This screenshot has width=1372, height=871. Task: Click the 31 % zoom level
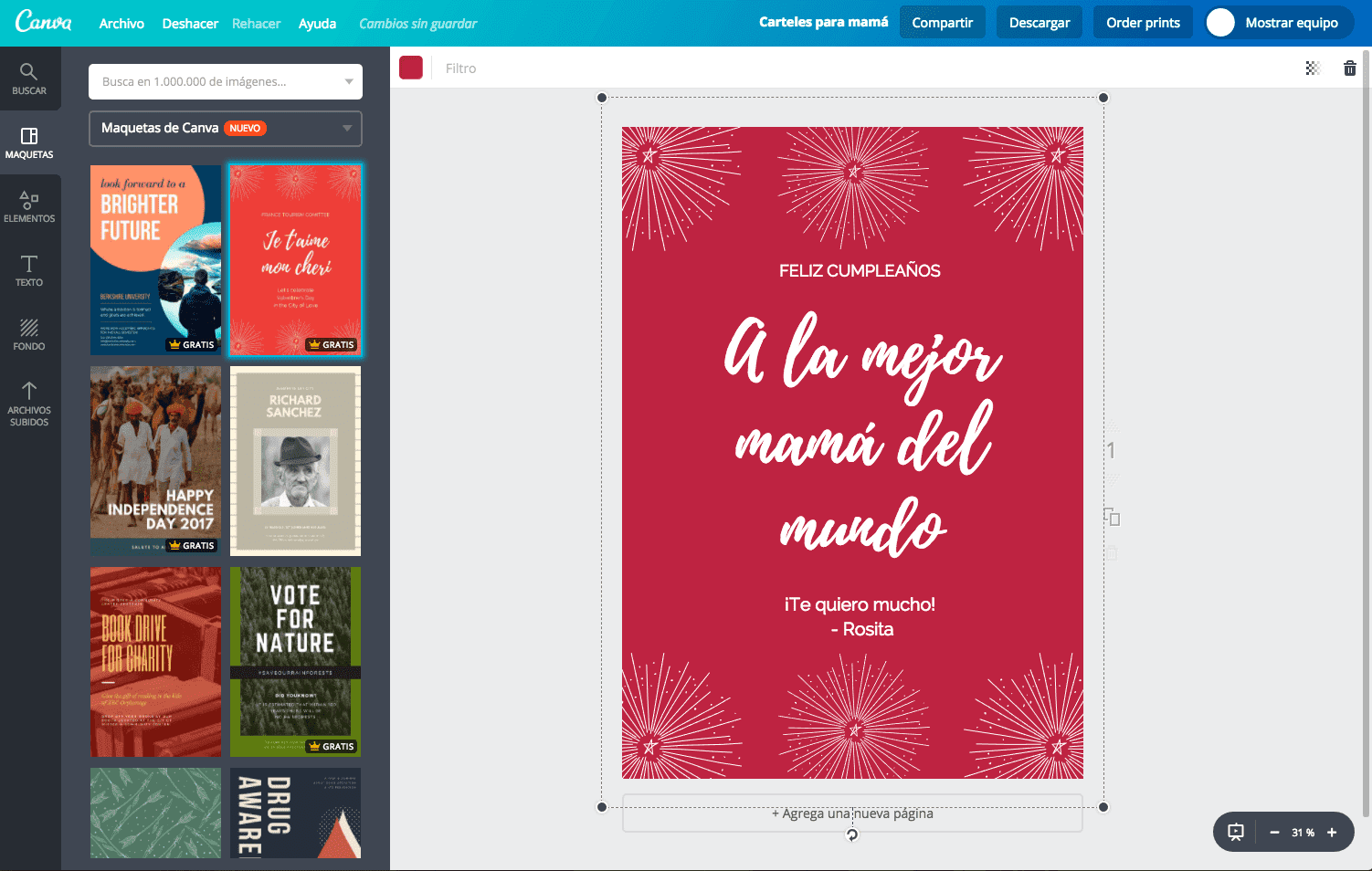point(1303,833)
